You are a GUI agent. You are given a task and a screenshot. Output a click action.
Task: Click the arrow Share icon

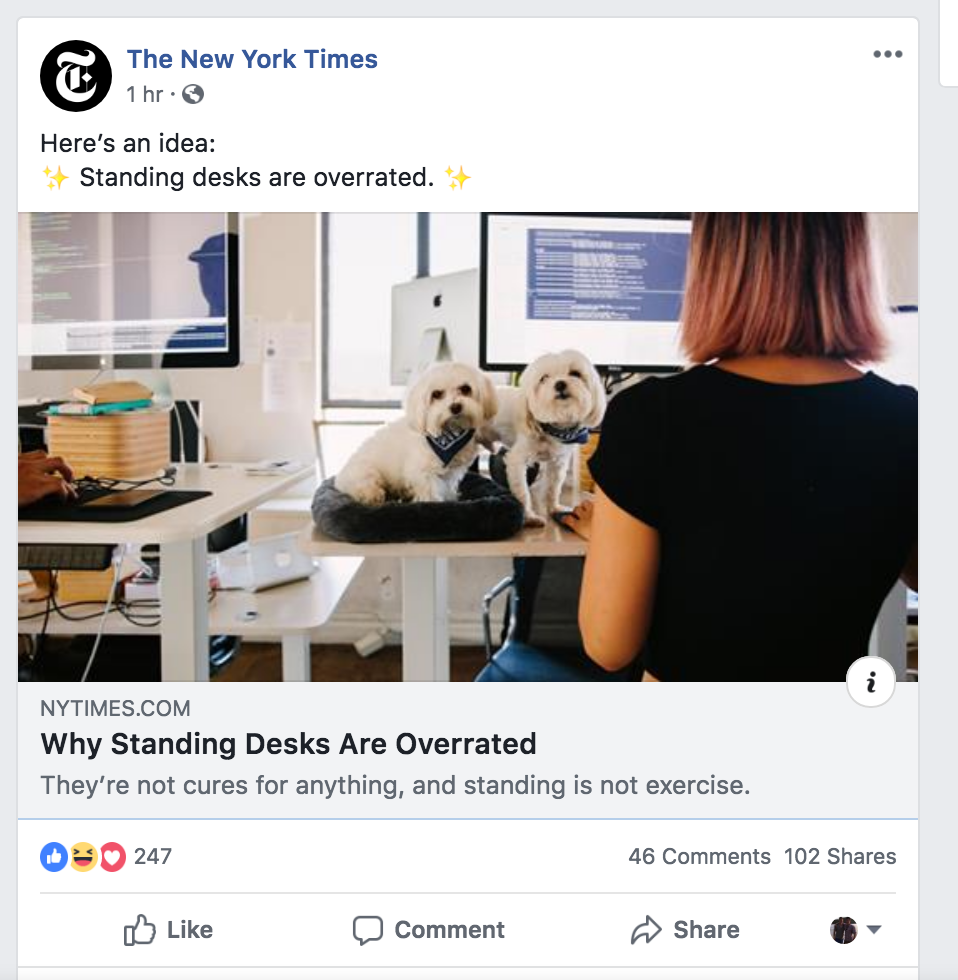click(x=646, y=929)
